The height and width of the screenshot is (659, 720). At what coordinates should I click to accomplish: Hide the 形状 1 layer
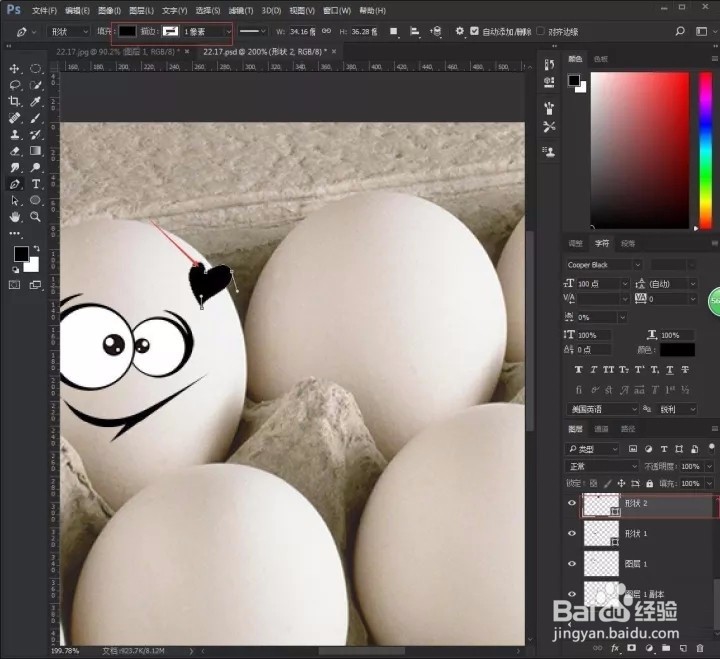[x=572, y=533]
